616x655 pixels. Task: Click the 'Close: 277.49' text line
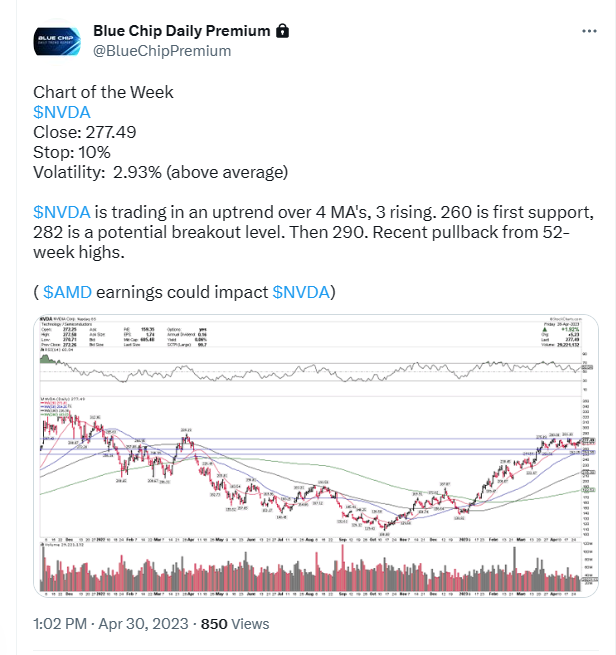click(85, 132)
